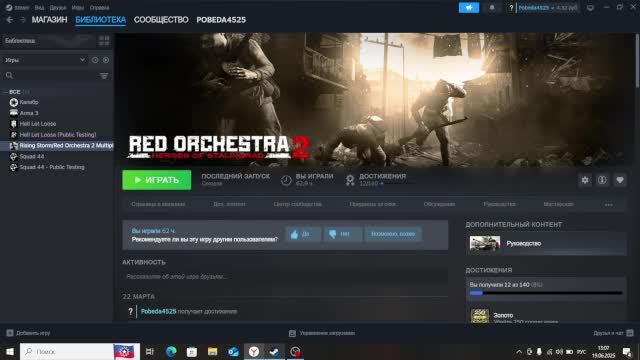
Task: Open the Руководства guides link
Action: click(x=499, y=204)
